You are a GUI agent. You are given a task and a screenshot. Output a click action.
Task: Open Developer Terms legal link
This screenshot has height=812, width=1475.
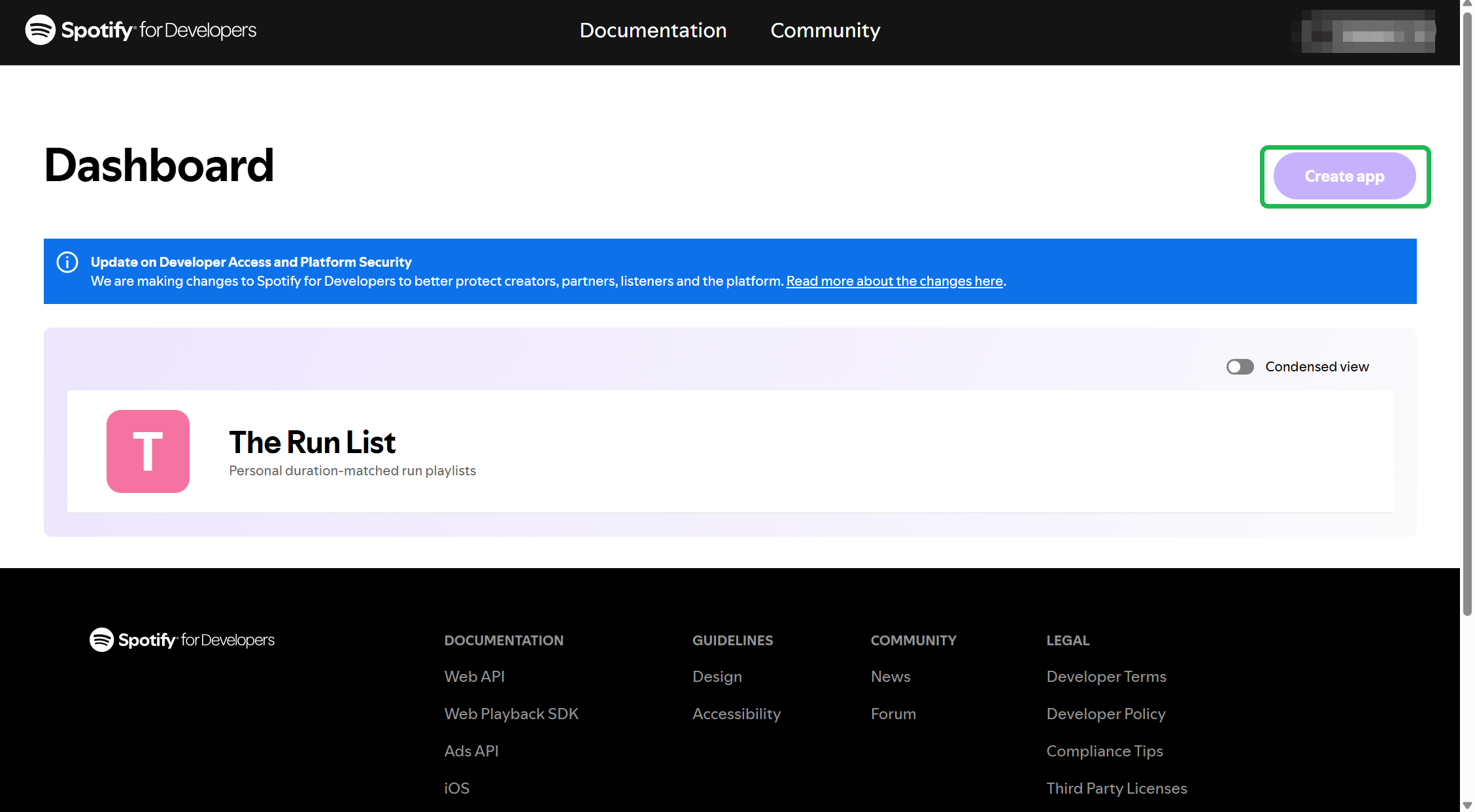[x=1106, y=677]
